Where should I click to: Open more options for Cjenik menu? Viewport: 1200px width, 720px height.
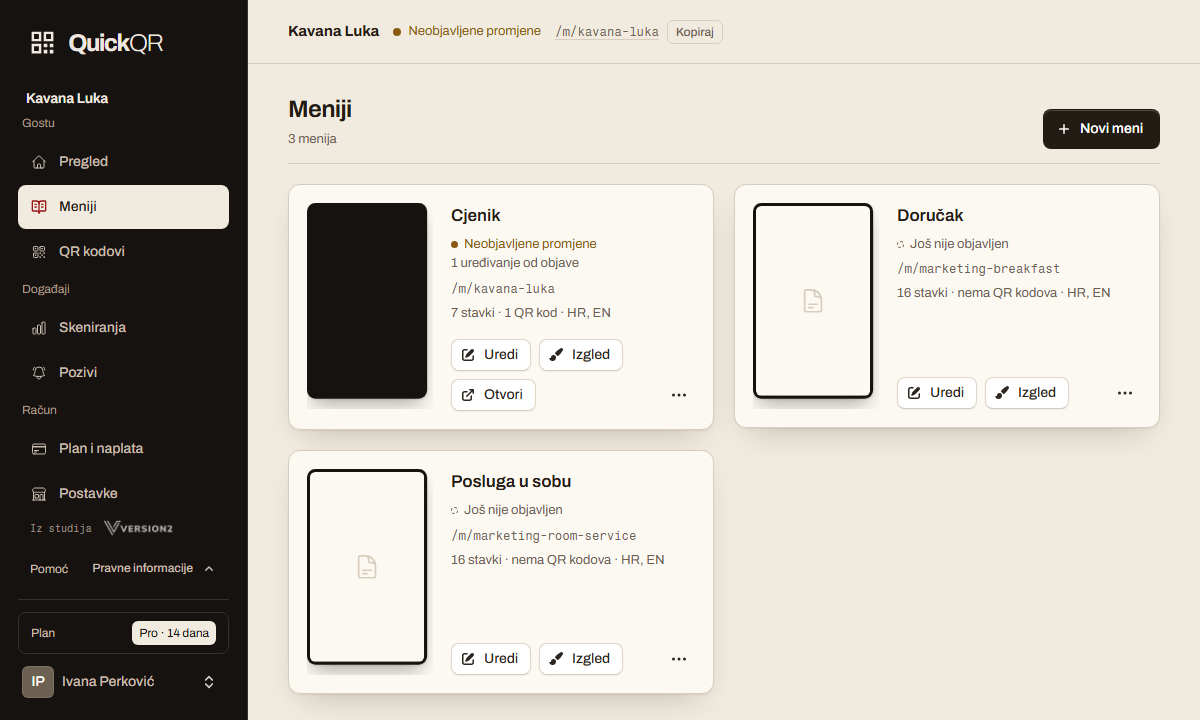coord(679,395)
